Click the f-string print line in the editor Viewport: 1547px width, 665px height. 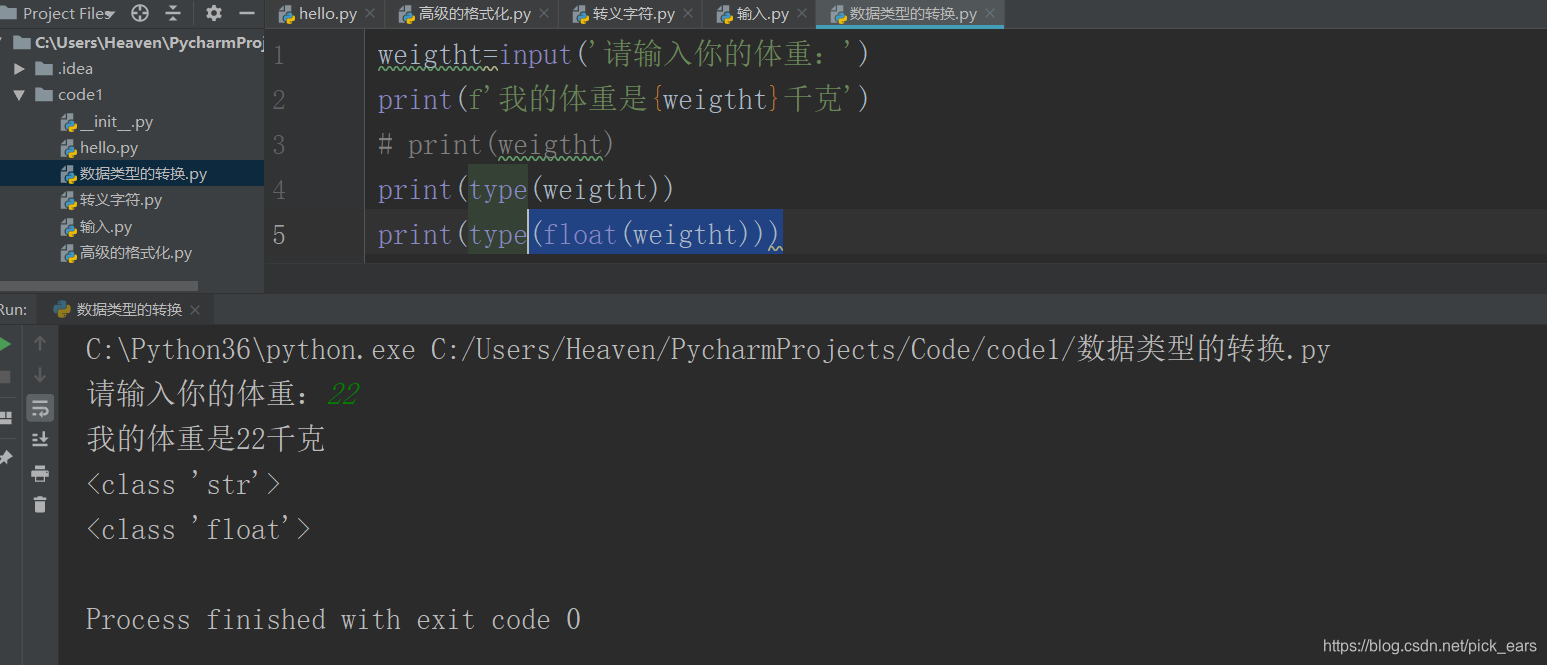tap(623, 99)
